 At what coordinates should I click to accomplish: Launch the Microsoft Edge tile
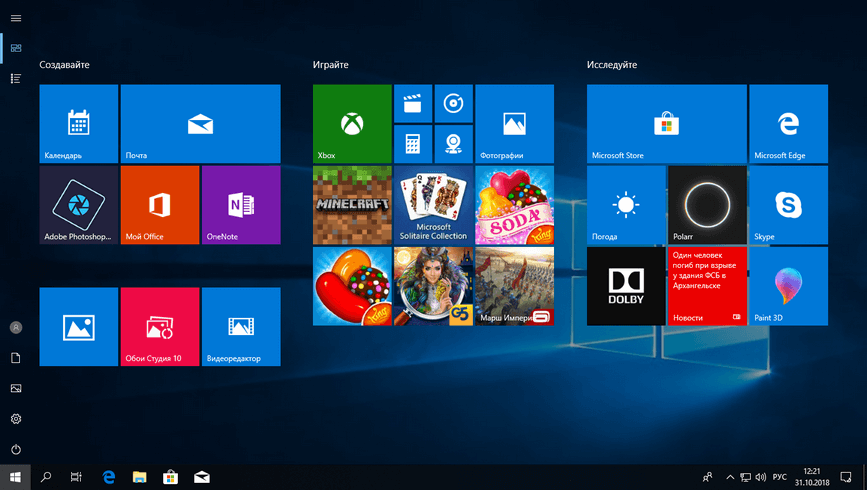coord(788,123)
